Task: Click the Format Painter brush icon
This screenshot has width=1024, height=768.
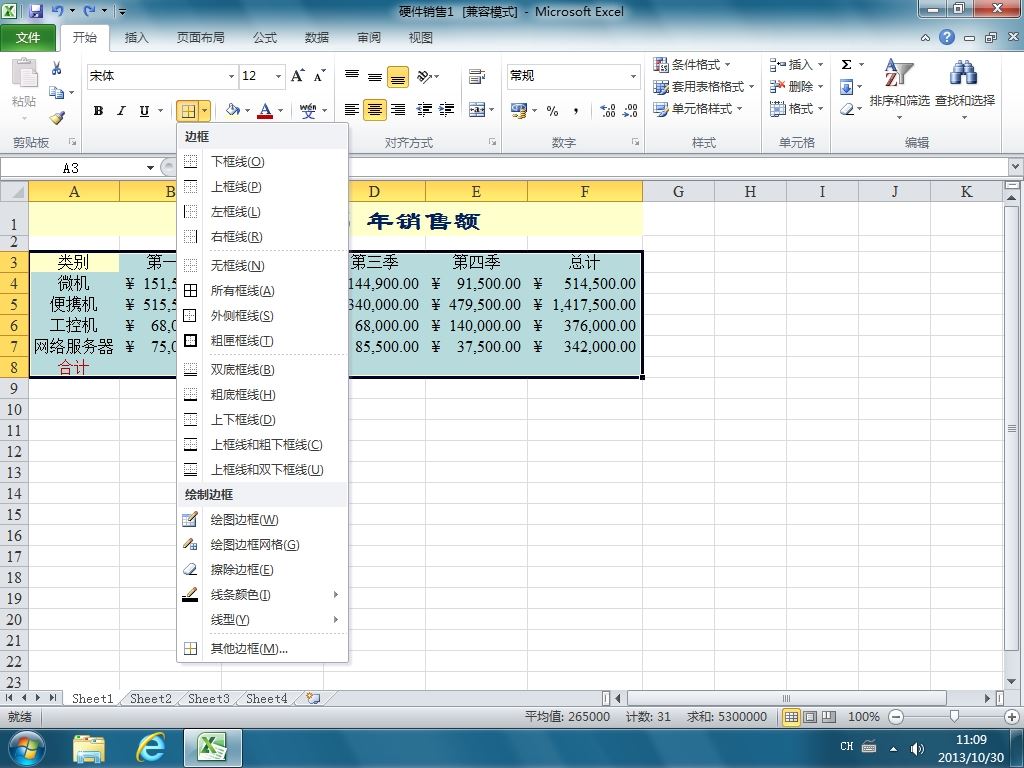Action: [57, 118]
